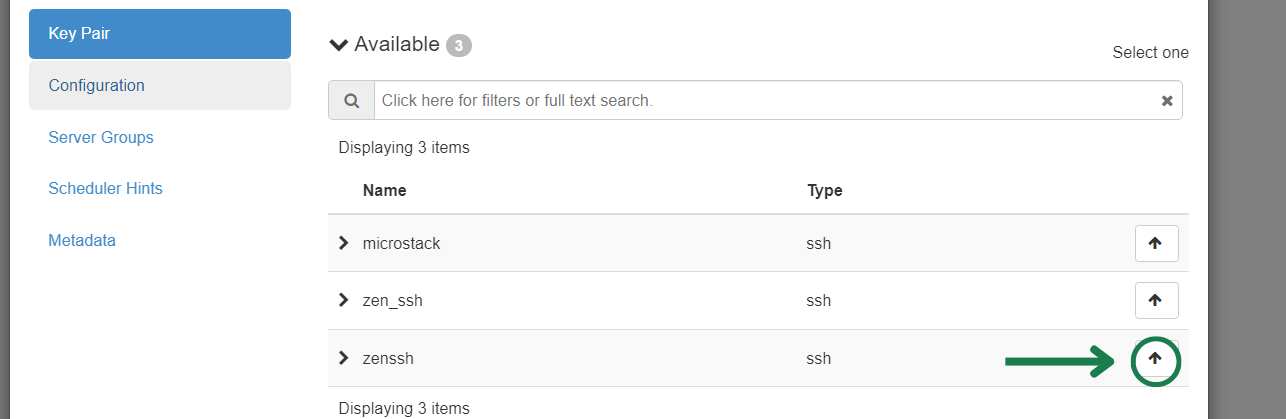
Task: Sort by the Name column header
Action: tap(384, 190)
